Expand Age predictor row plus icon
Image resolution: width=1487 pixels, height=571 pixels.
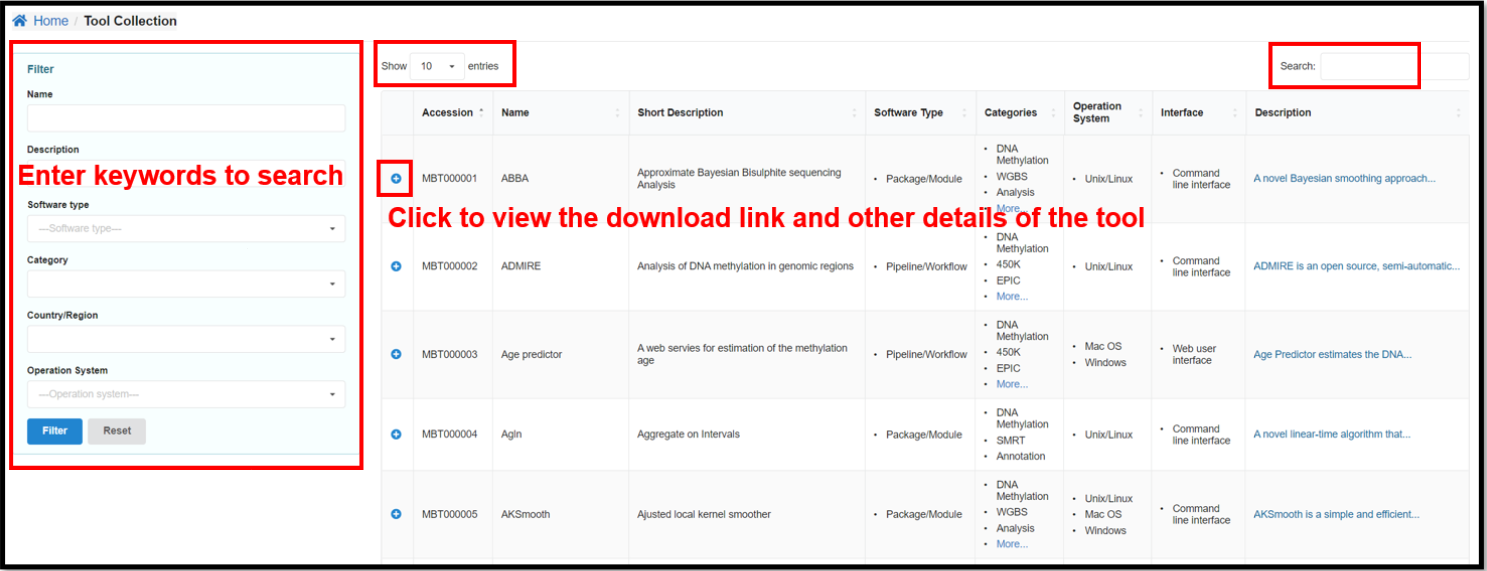click(x=396, y=354)
